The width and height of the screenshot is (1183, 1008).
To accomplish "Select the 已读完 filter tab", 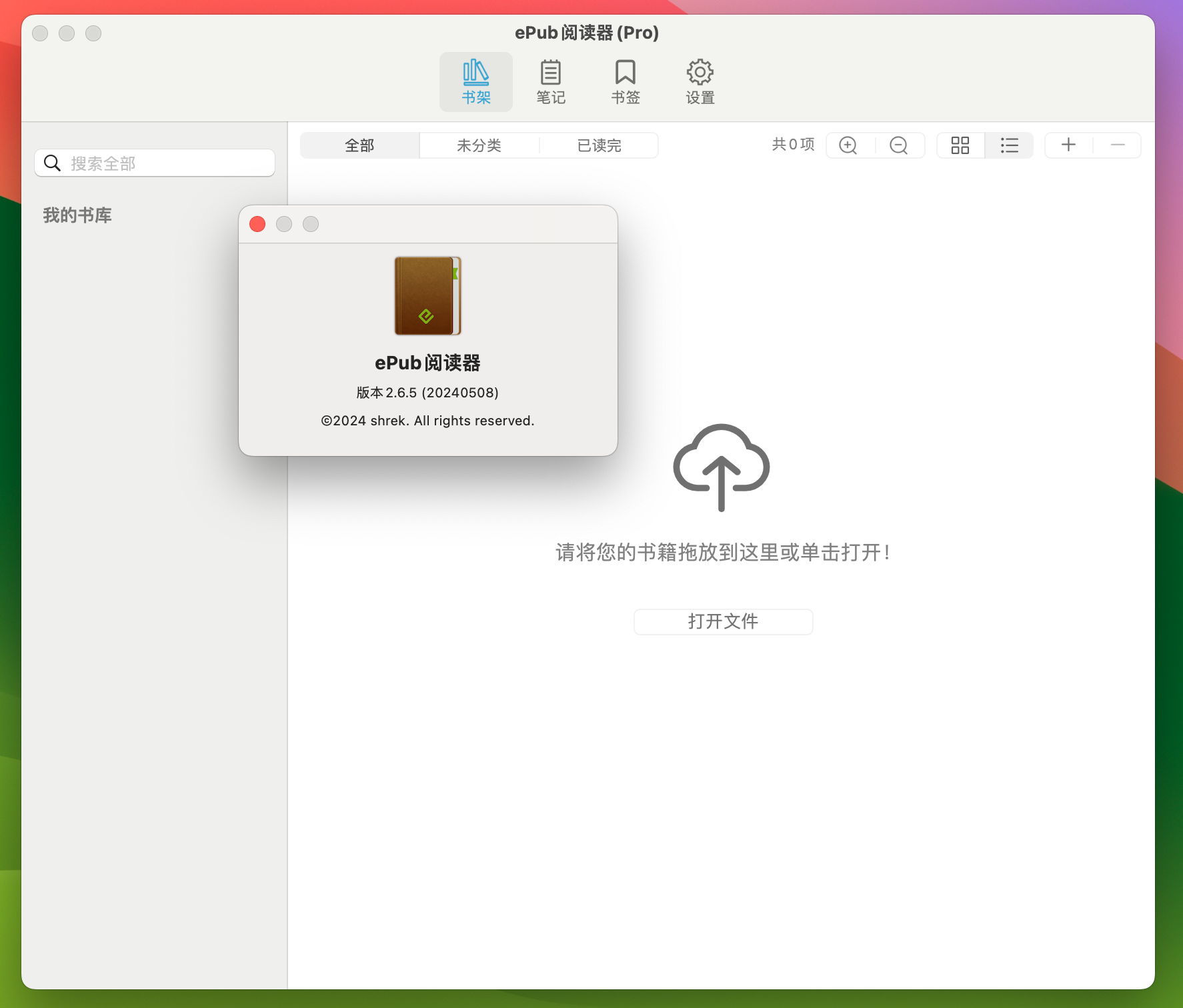I will click(x=599, y=145).
